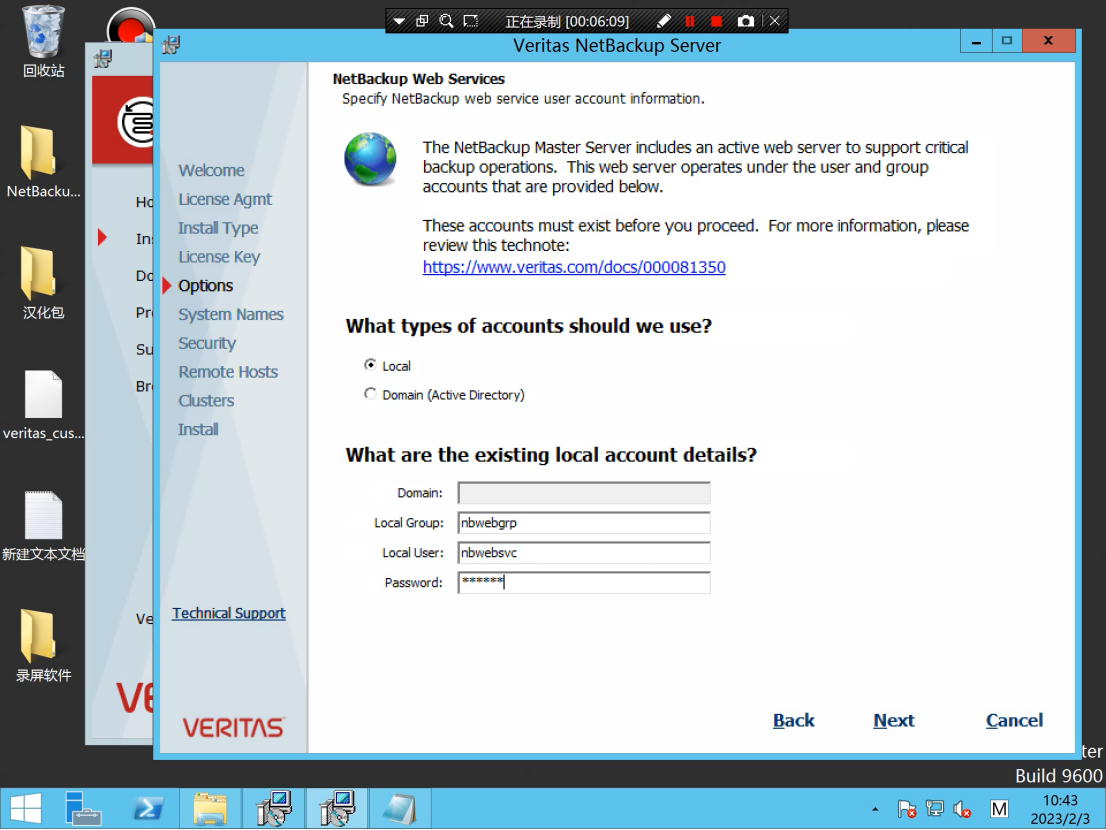Switch to the Security step in the sidebar
The image size is (1106, 830).
point(207,343)
